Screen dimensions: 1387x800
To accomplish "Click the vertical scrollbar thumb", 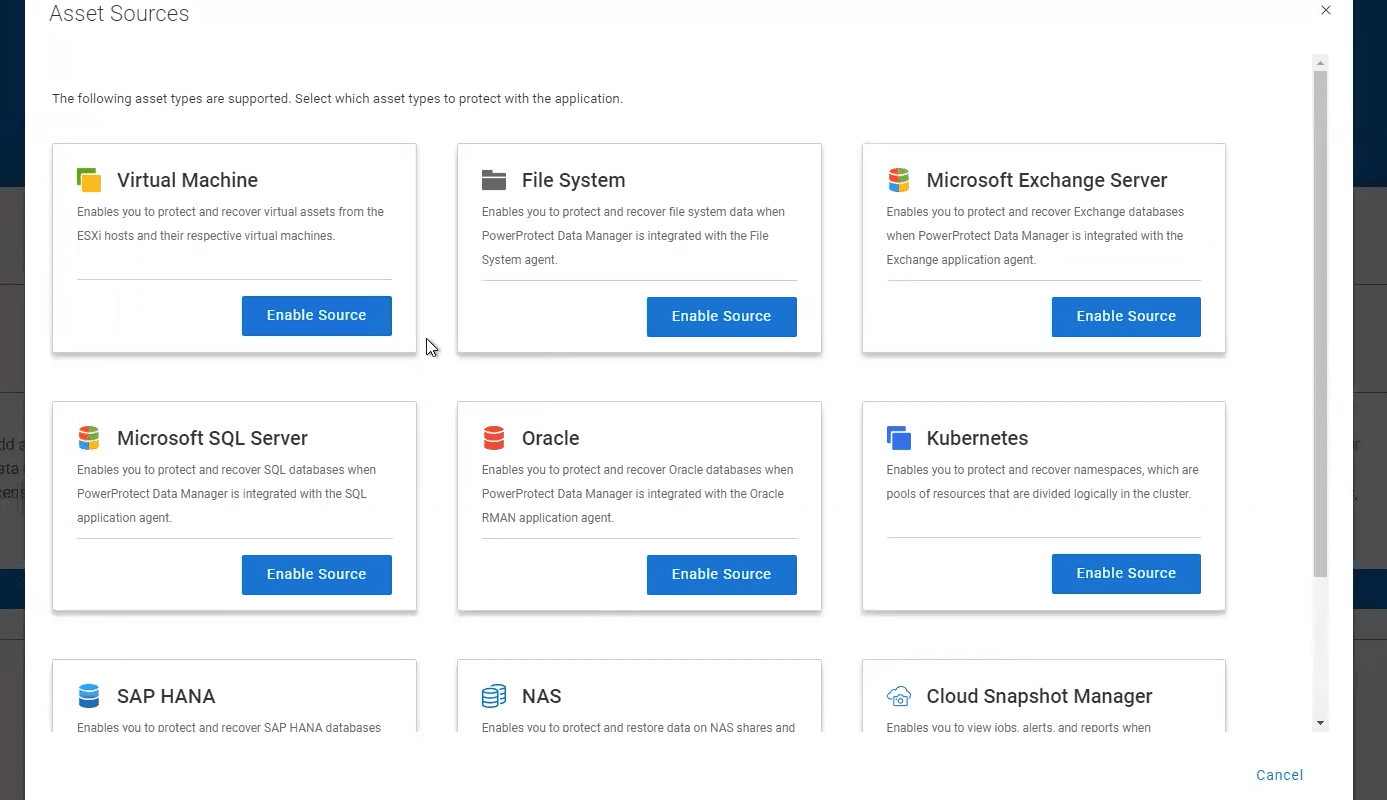I will pyautogui.click(x=1321, y=324).
